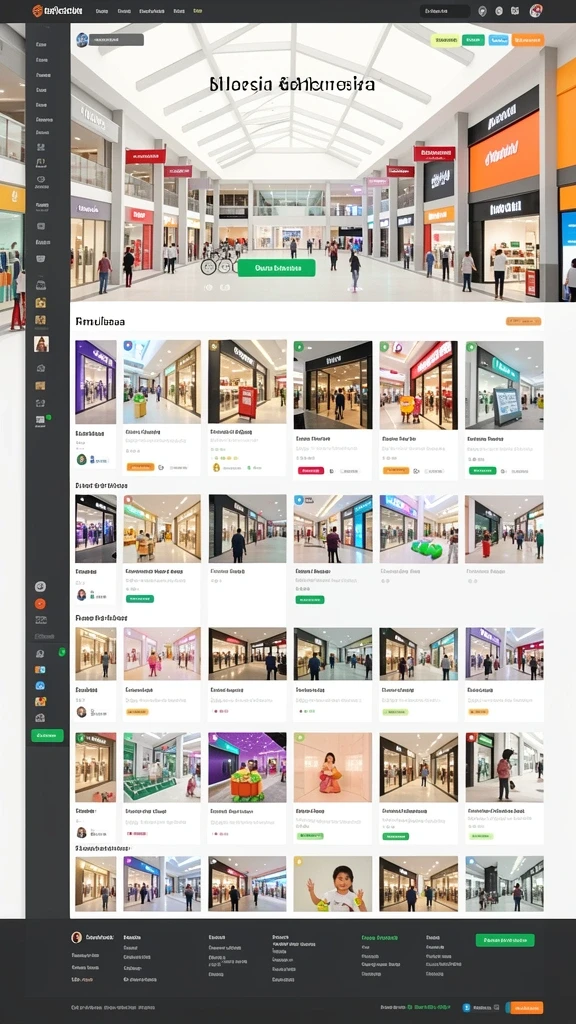Click the orange circular icon in the left sidebar
The width and height of the screenshot is (576, 1024).
click(x=40, y=603)
